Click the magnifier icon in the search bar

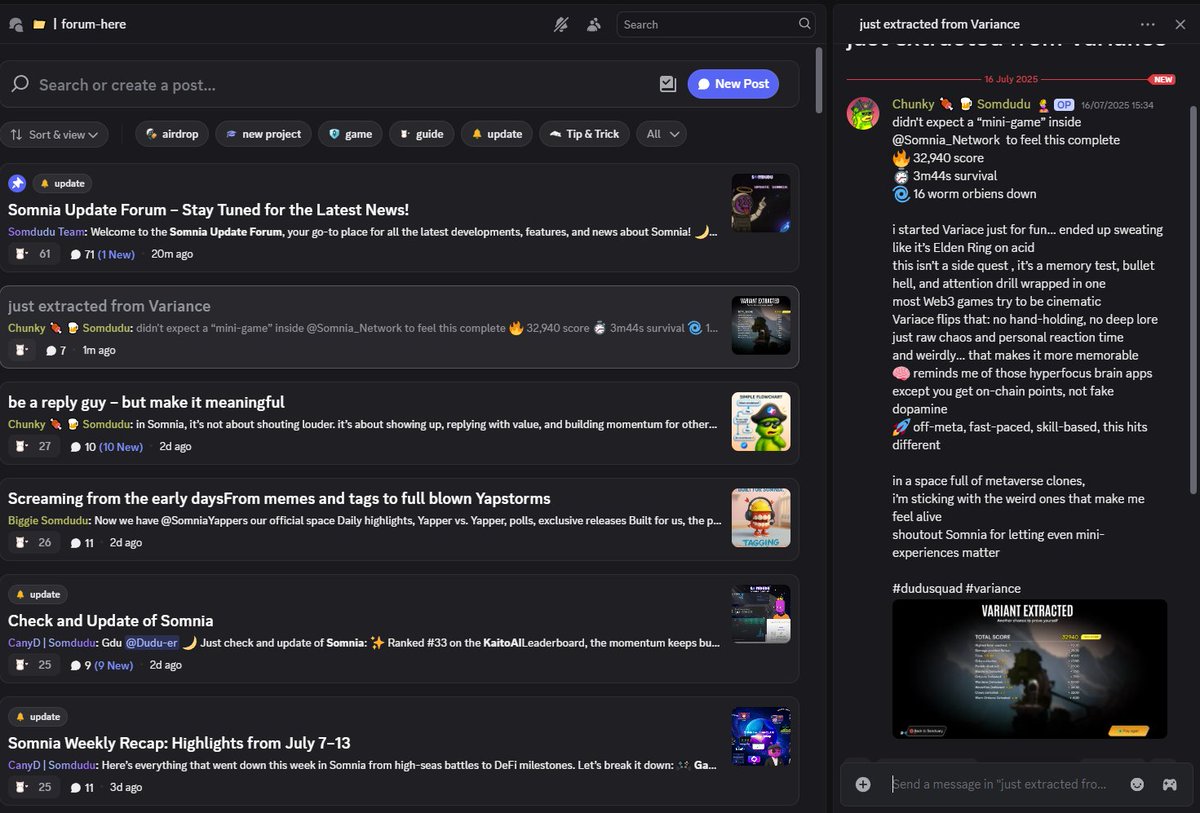804,24
